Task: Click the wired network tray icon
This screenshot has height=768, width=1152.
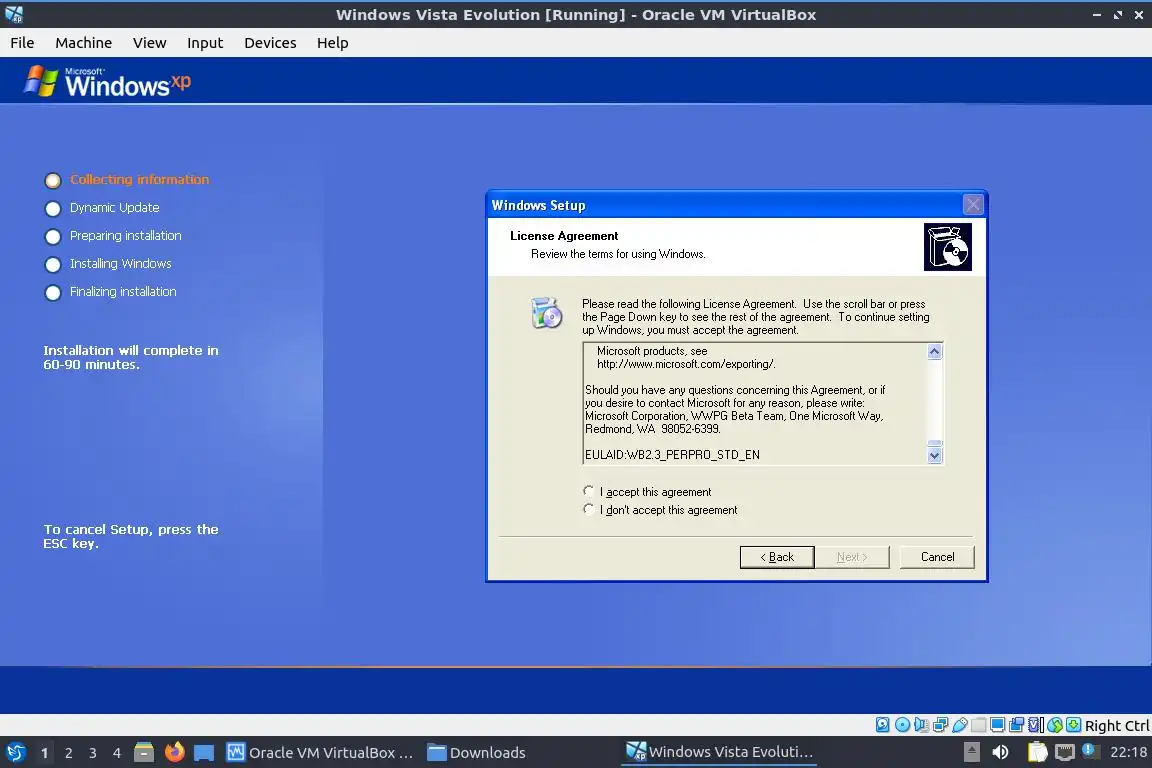Action: (x=1065, y=752)
